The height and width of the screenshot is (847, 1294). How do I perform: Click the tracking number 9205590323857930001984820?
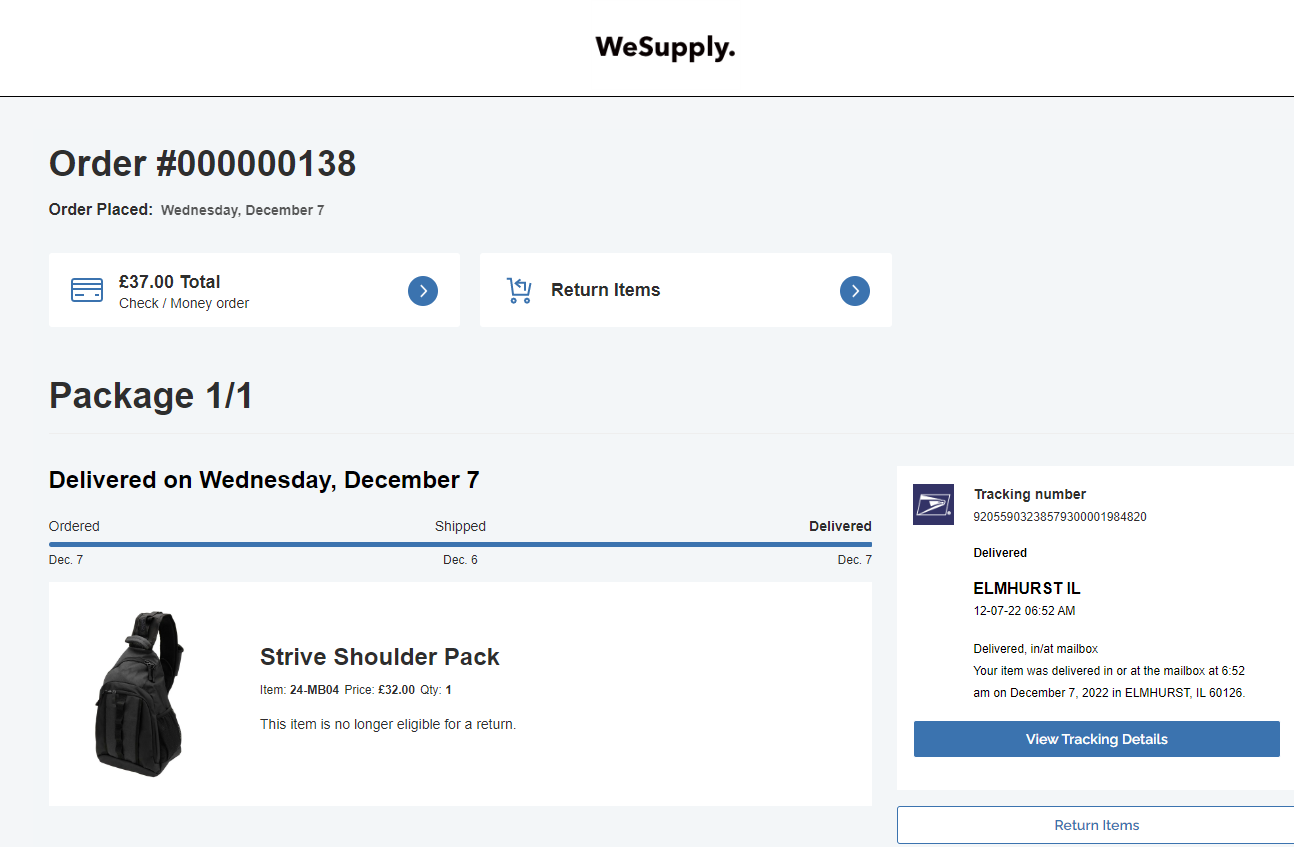click(1060, 517)
